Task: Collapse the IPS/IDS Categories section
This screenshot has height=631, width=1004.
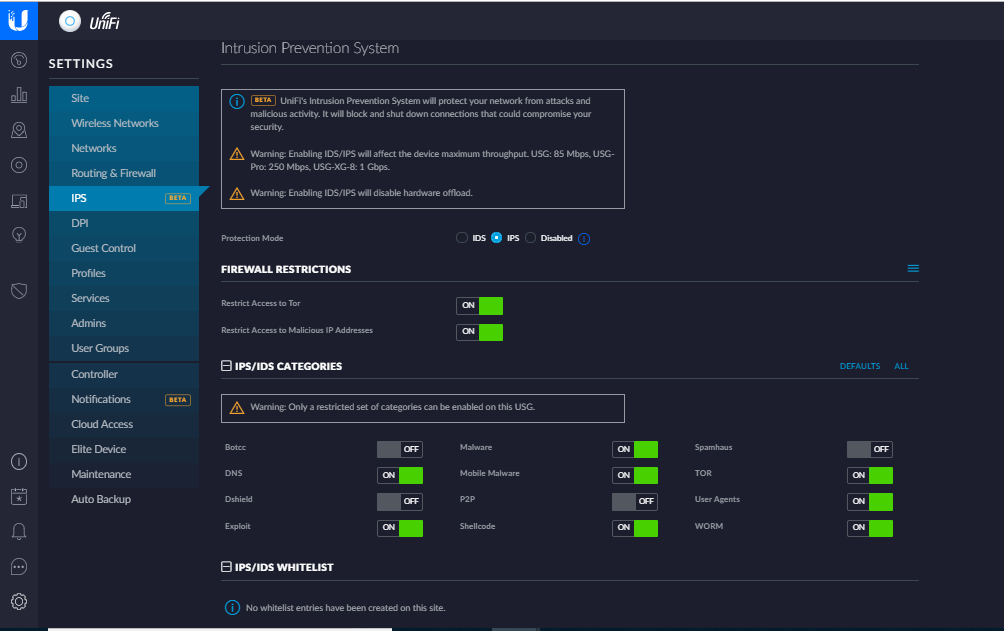Action: (x=226, y=366)
